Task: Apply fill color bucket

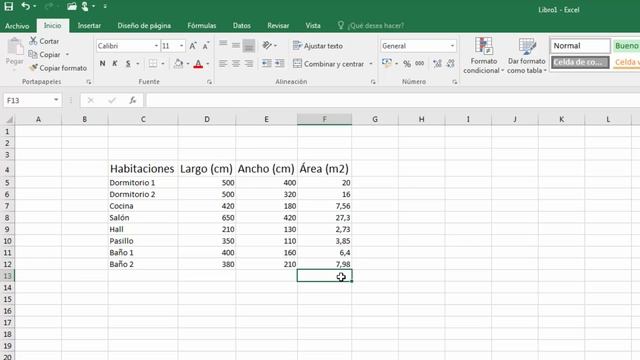Action: [178, 63]
